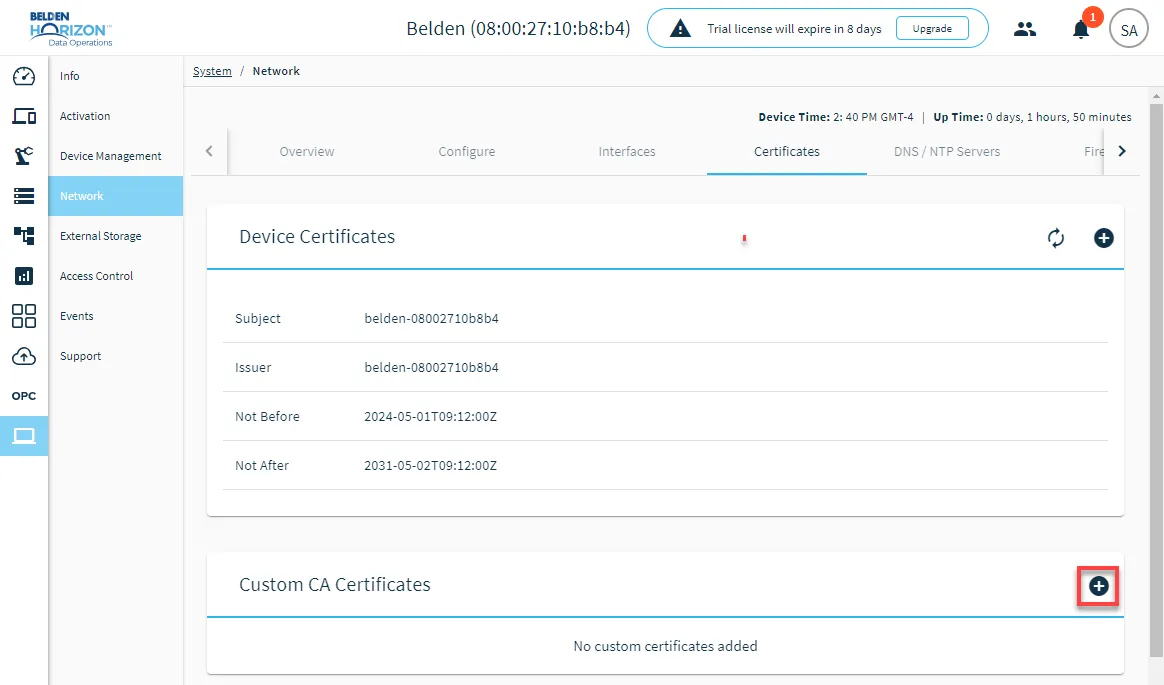
Task: Follow the System breadcrumb link
Action: [x=212, y=71]
